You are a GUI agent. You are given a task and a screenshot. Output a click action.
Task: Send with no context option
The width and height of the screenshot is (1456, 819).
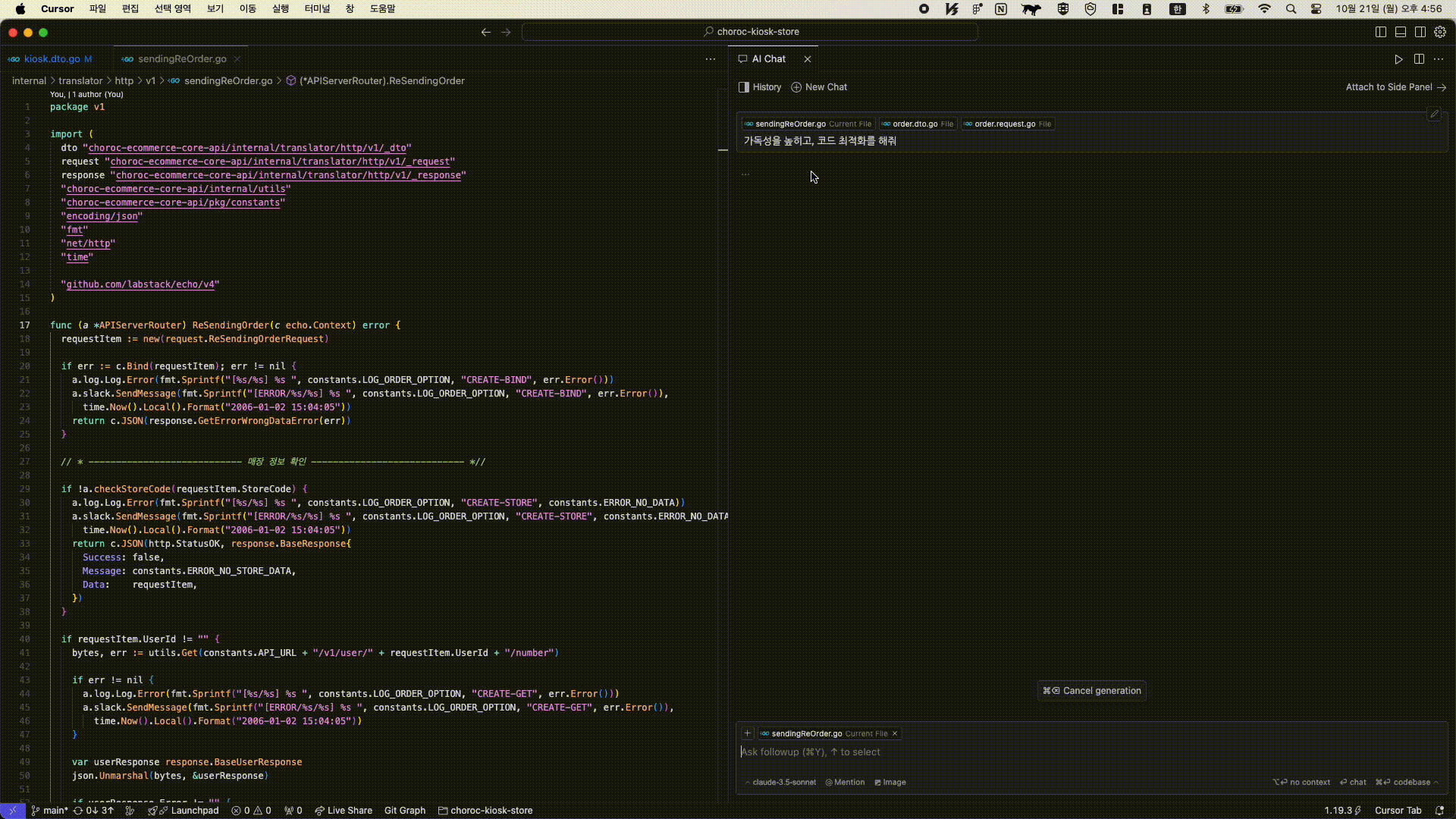[1301, 783]
